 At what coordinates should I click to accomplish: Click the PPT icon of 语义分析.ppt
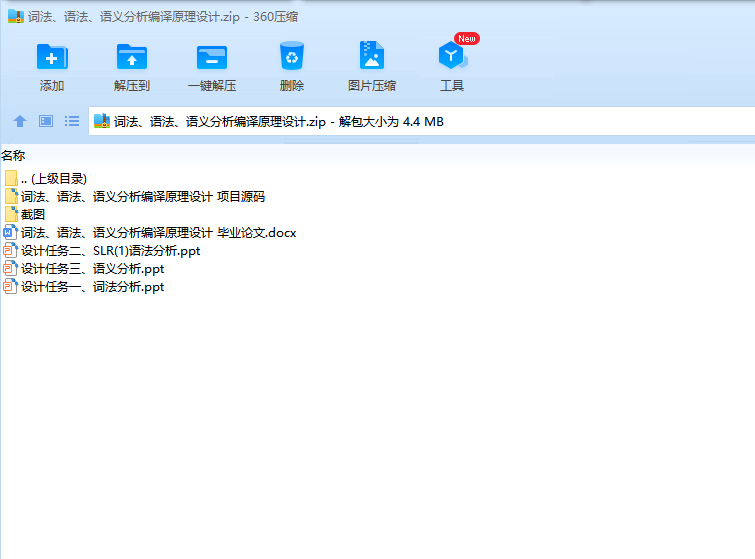11,269
